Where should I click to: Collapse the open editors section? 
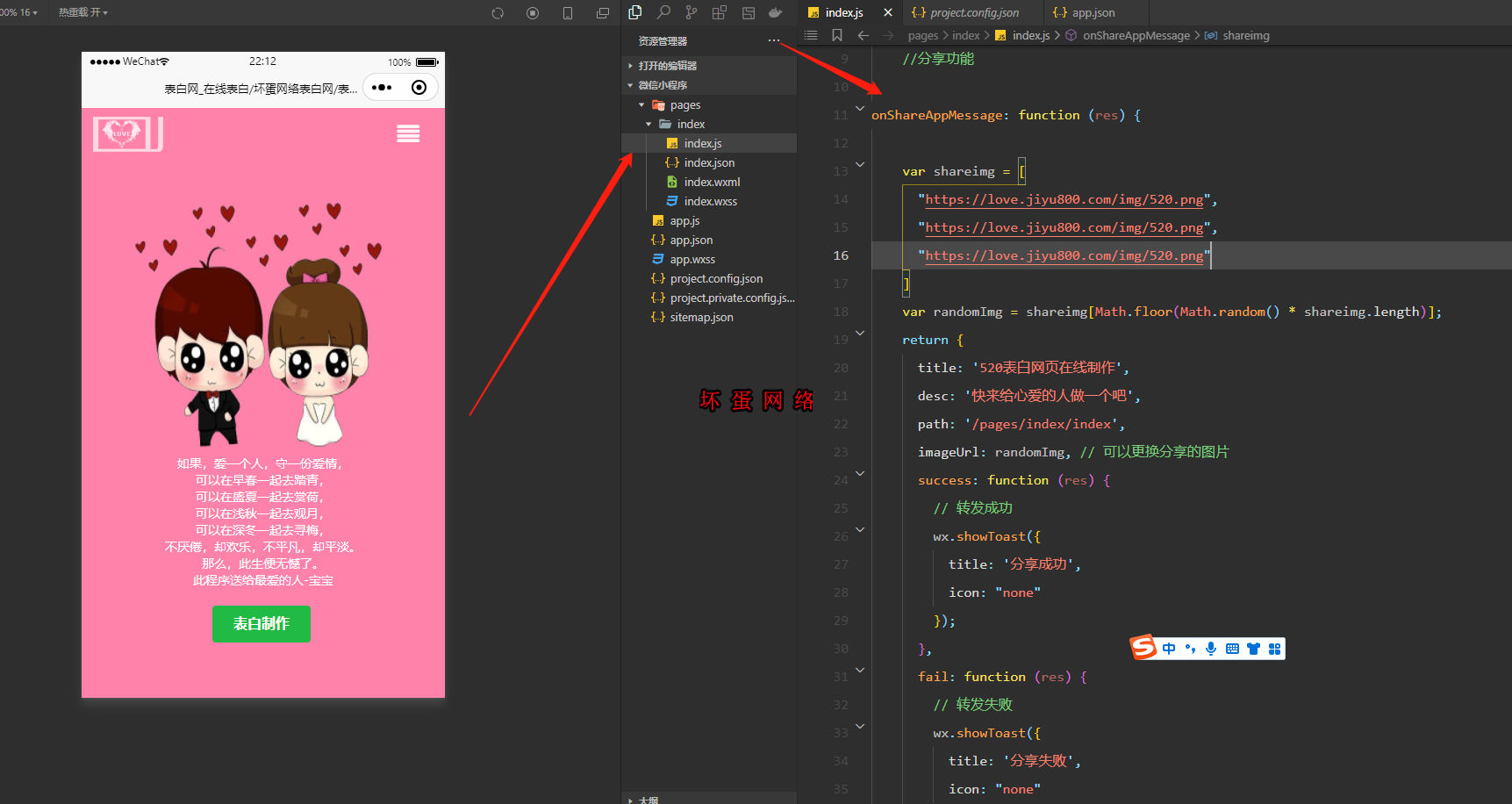[709, 66]
